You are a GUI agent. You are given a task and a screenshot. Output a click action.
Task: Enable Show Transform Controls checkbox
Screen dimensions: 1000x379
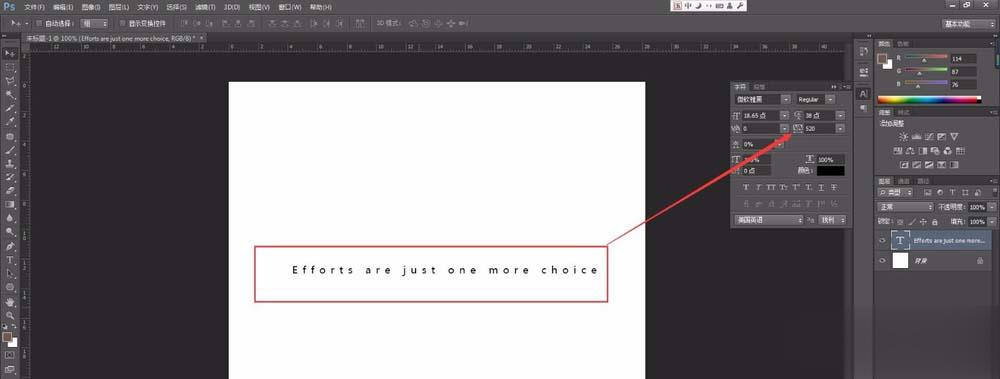122,23
